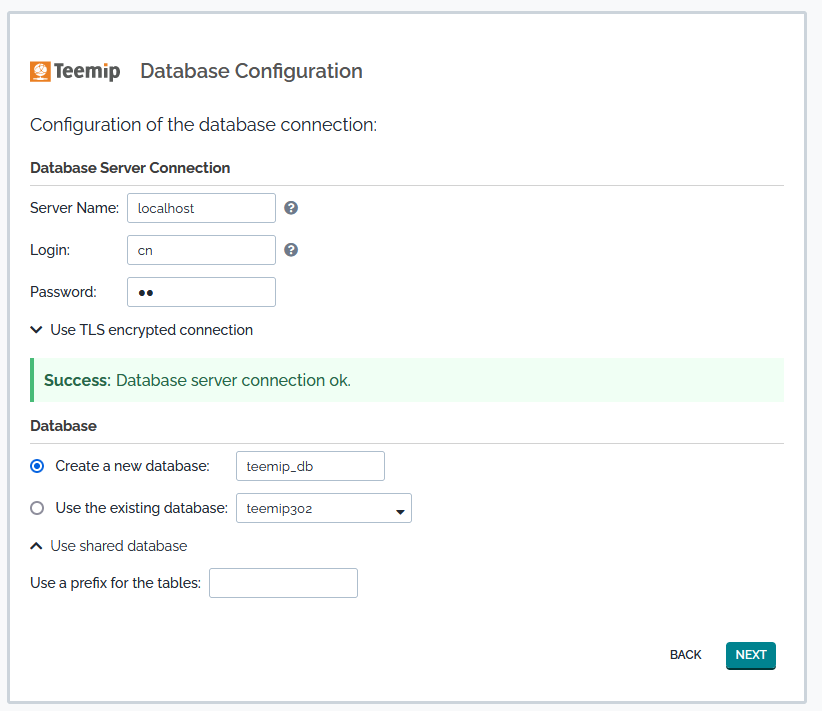The height and width of the screenshot is (711, 822).
Task: Click the table prefix input field
Action: 283,583
